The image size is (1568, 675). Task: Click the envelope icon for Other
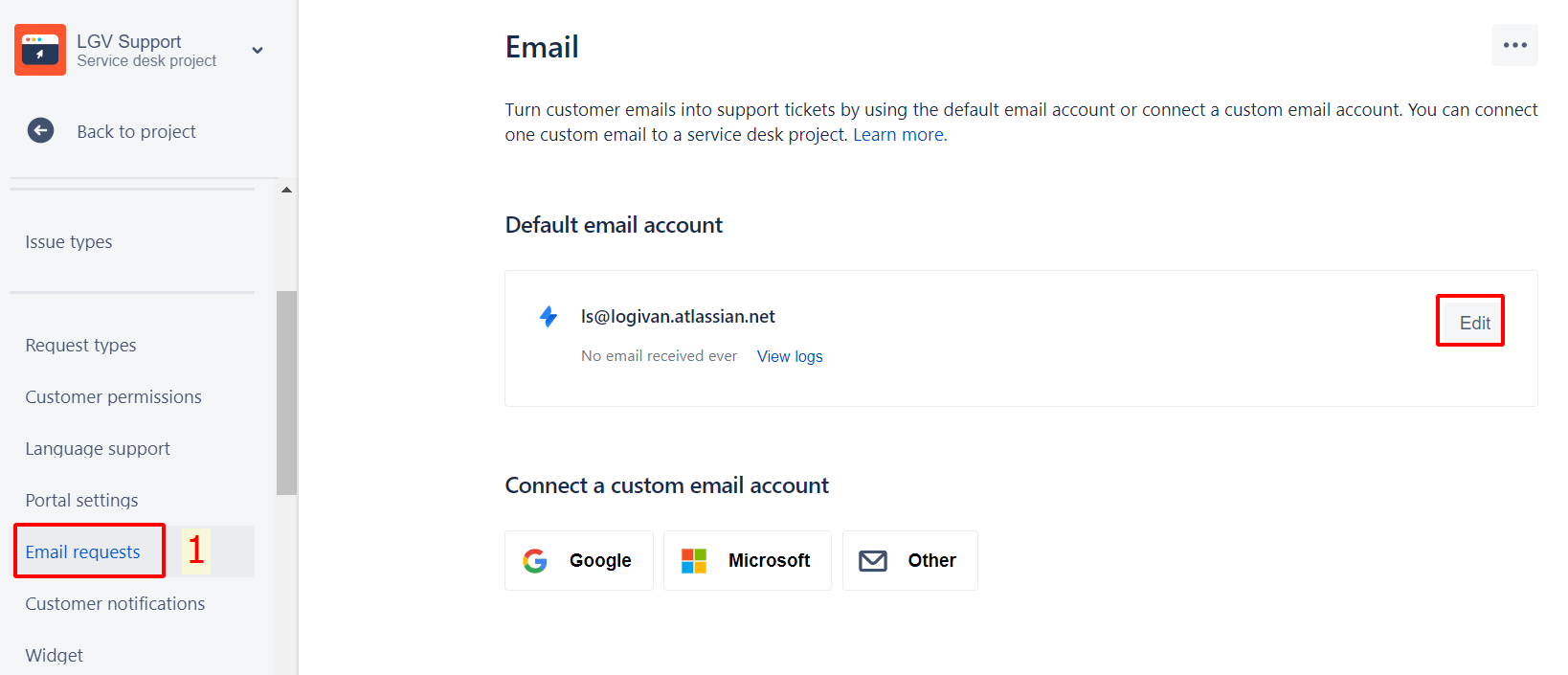(x=873, y=561)
